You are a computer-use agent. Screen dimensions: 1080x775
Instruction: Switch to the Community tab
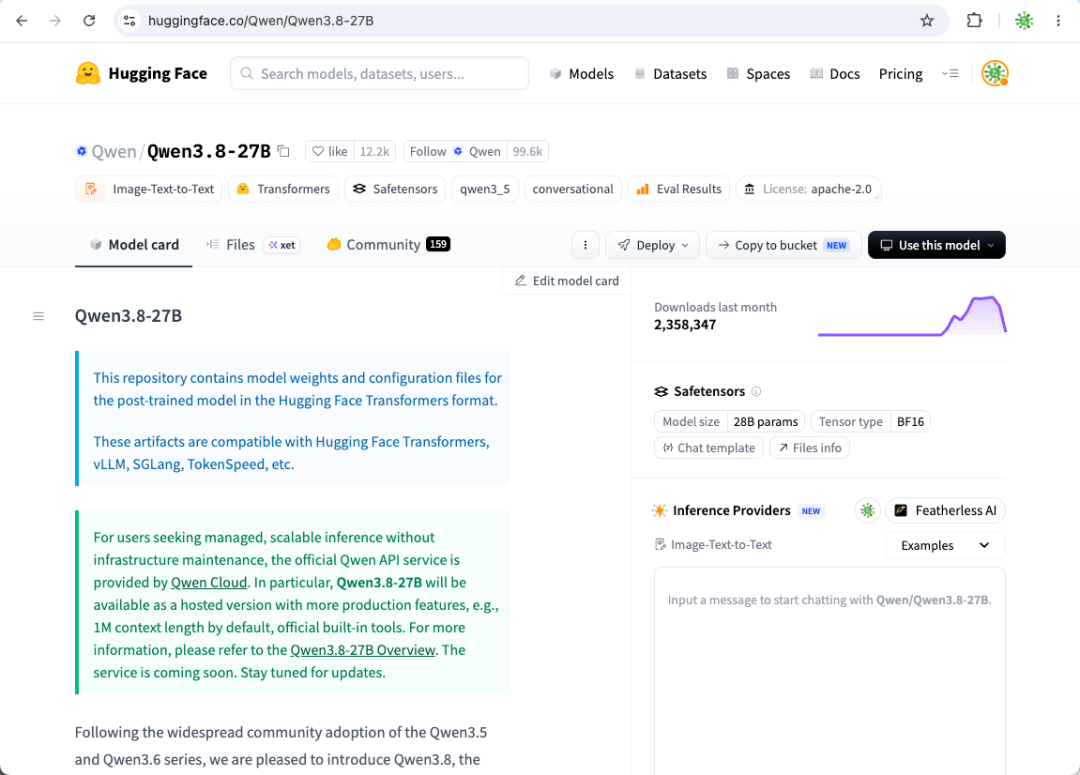[x=388, y=245]
